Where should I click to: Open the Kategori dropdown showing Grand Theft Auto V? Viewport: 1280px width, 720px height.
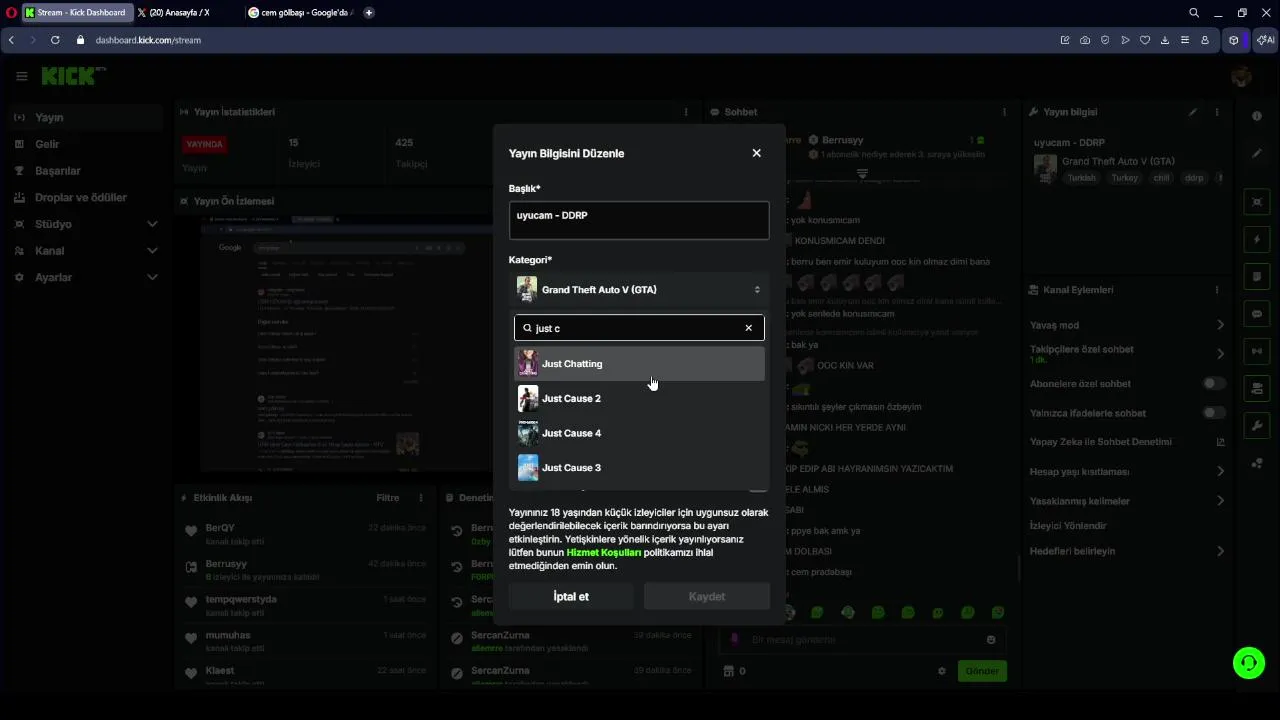[x=639, y=290]
